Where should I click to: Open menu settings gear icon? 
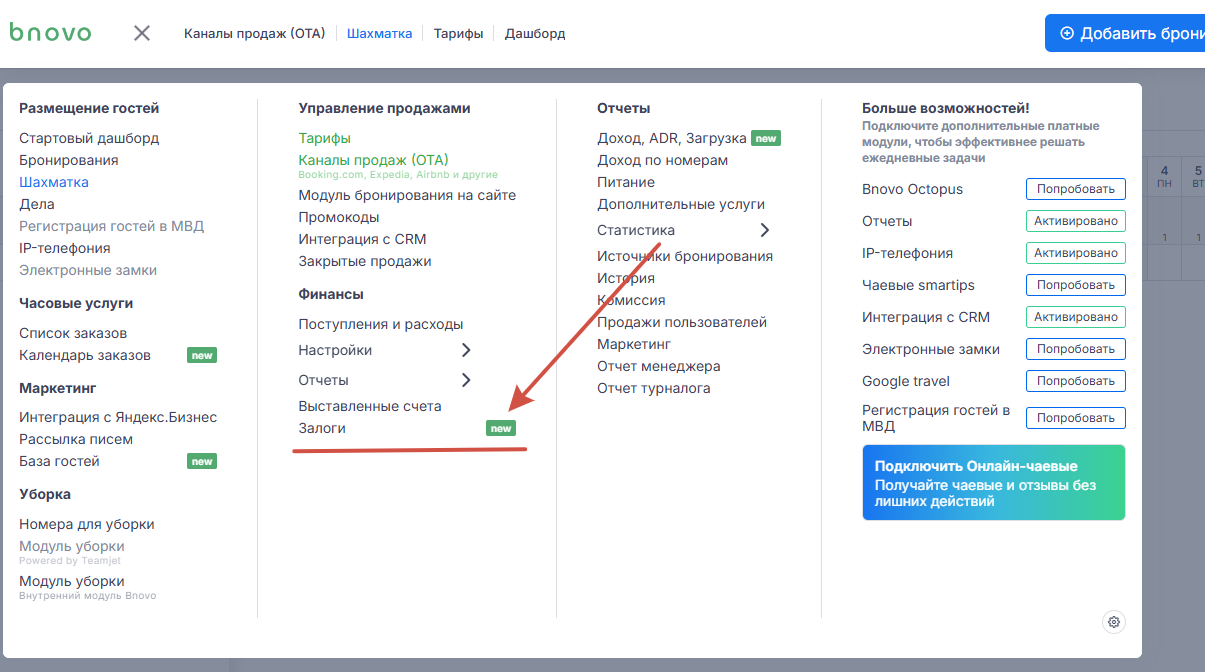pyautogui.click(x=1114, y=622)
